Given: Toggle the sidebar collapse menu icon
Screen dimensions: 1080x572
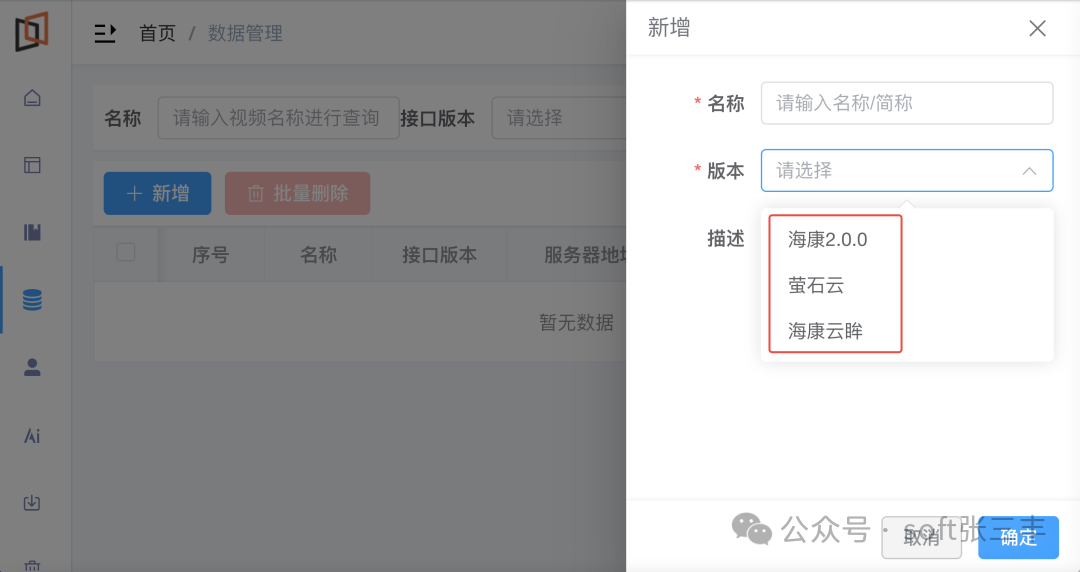Looking at the screenshot, I should pyautogui.click(x=105, y=33).
